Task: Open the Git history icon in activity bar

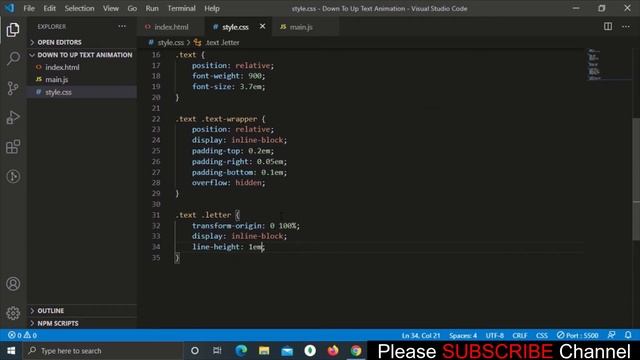Action: coord(13,176)
